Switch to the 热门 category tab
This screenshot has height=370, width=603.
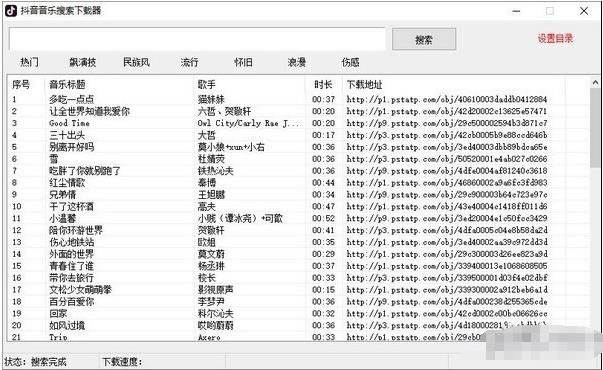29,62
